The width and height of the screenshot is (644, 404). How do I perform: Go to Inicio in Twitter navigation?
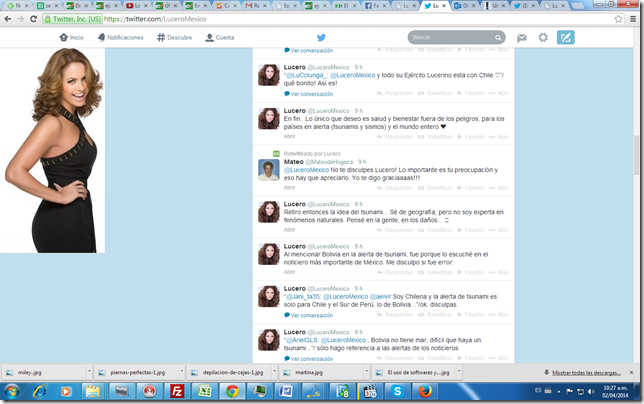[71, 37]
